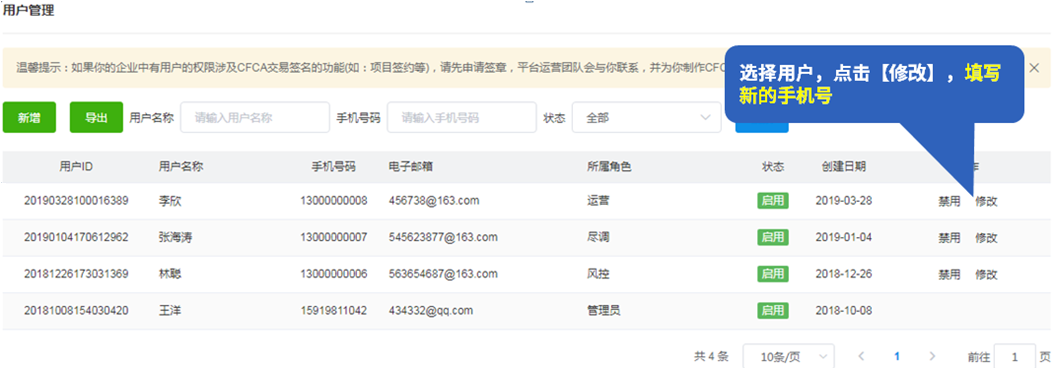Click the 电子邮箱 column header
The width and height of the screenshot is (1056, 369).
[x=411, y=167]
